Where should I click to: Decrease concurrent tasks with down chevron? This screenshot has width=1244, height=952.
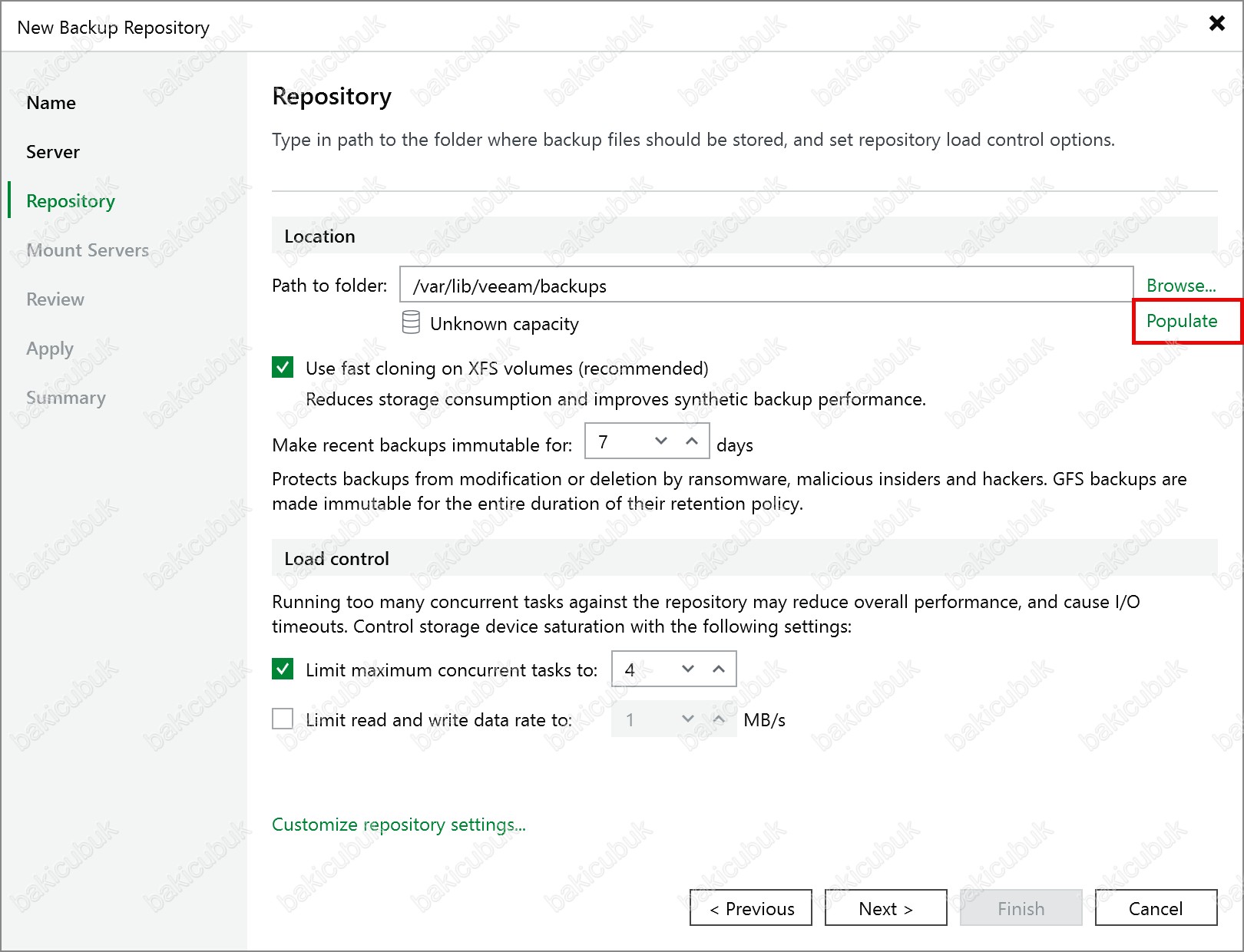pyautogui.click(x=688, y=669)
